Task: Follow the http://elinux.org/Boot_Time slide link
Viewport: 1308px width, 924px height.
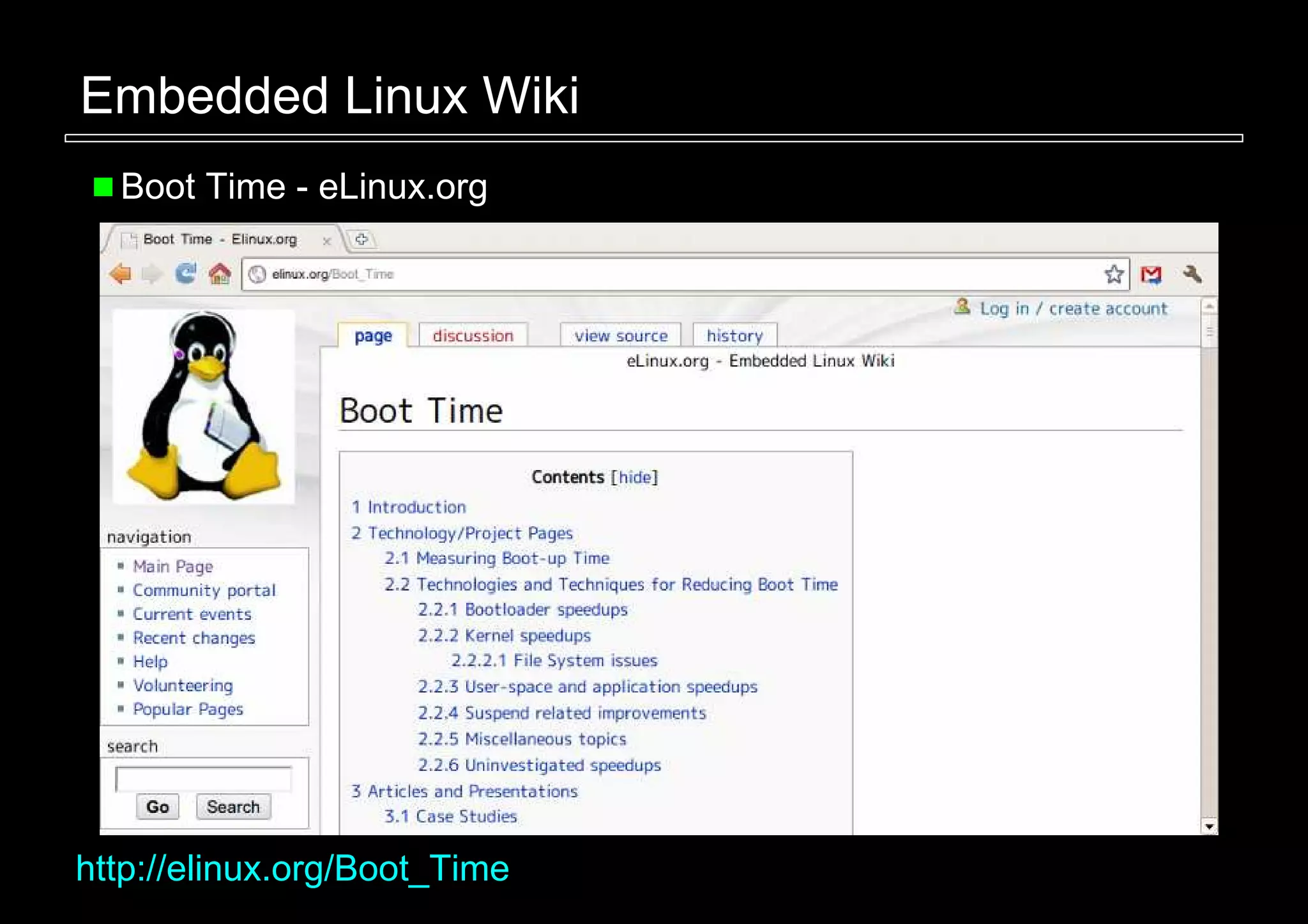Action: pyautogui.click(x=293, y=869)
